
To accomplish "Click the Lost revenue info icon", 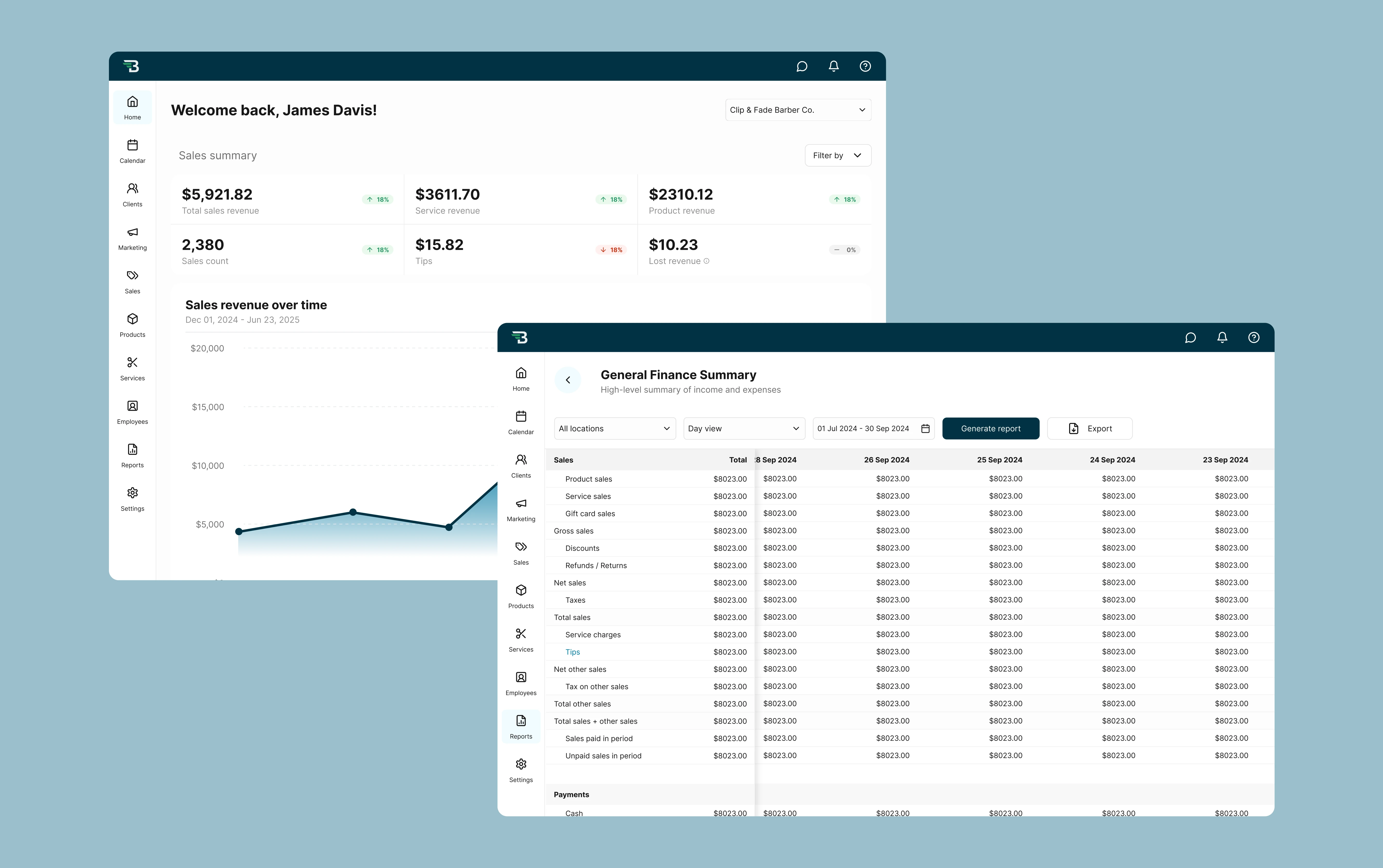I will point(706,261).
